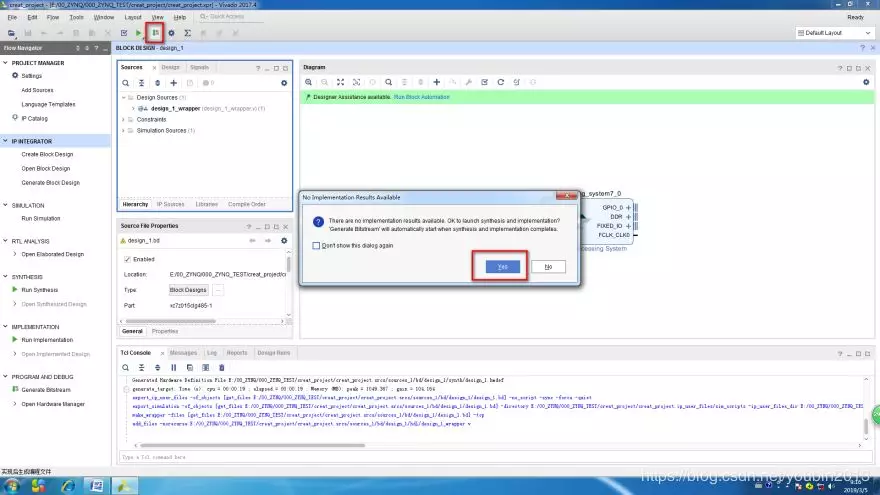Toggle the Enabled checkbox
The image size is (880, 495).
tap(127, 259)
